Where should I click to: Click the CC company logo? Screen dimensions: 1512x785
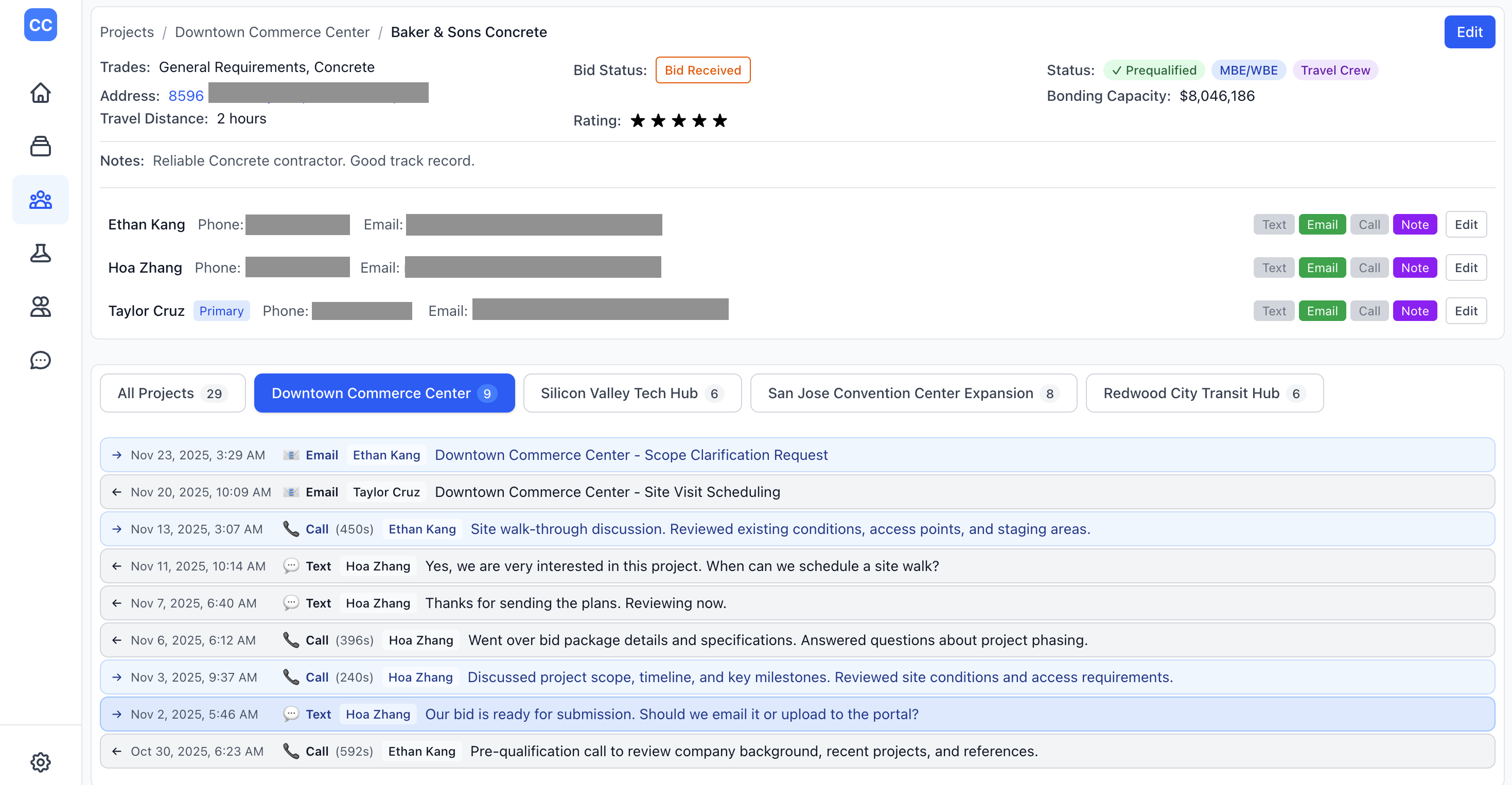pyautogui.click(x=40, y=25)
